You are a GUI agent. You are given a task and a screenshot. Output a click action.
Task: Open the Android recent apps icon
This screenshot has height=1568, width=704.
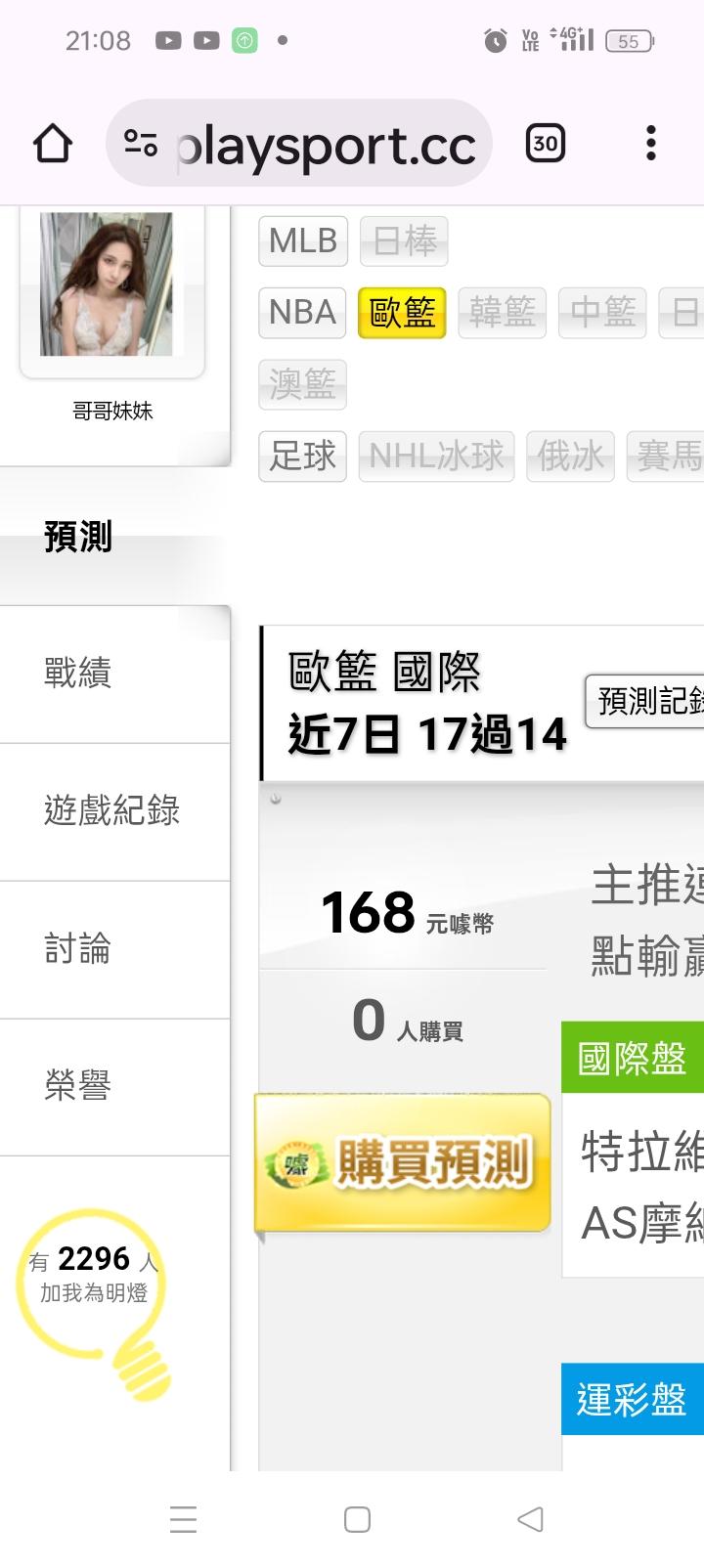point(183,1519)
